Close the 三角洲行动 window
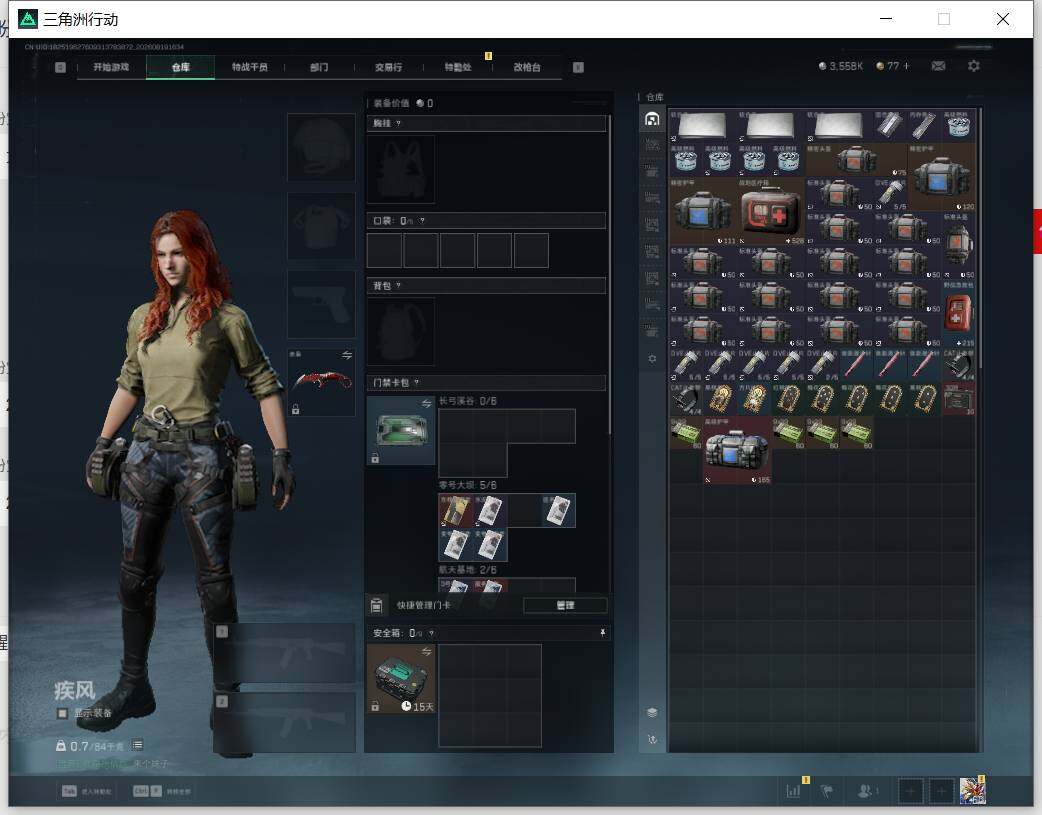Image resolution: width=1042 pixels, height=815 pixels. (1003, 19)
